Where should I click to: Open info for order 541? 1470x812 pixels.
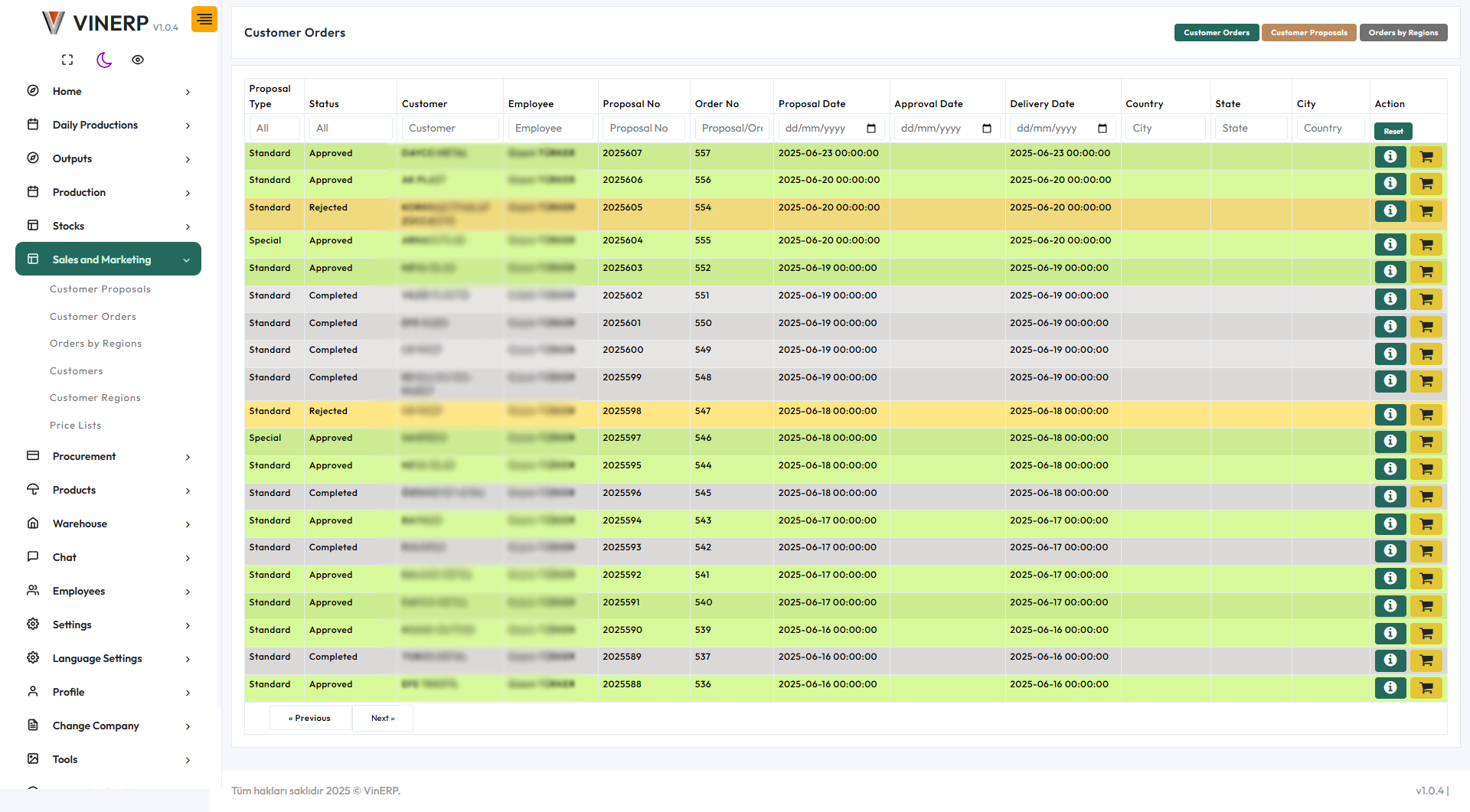1390,579
